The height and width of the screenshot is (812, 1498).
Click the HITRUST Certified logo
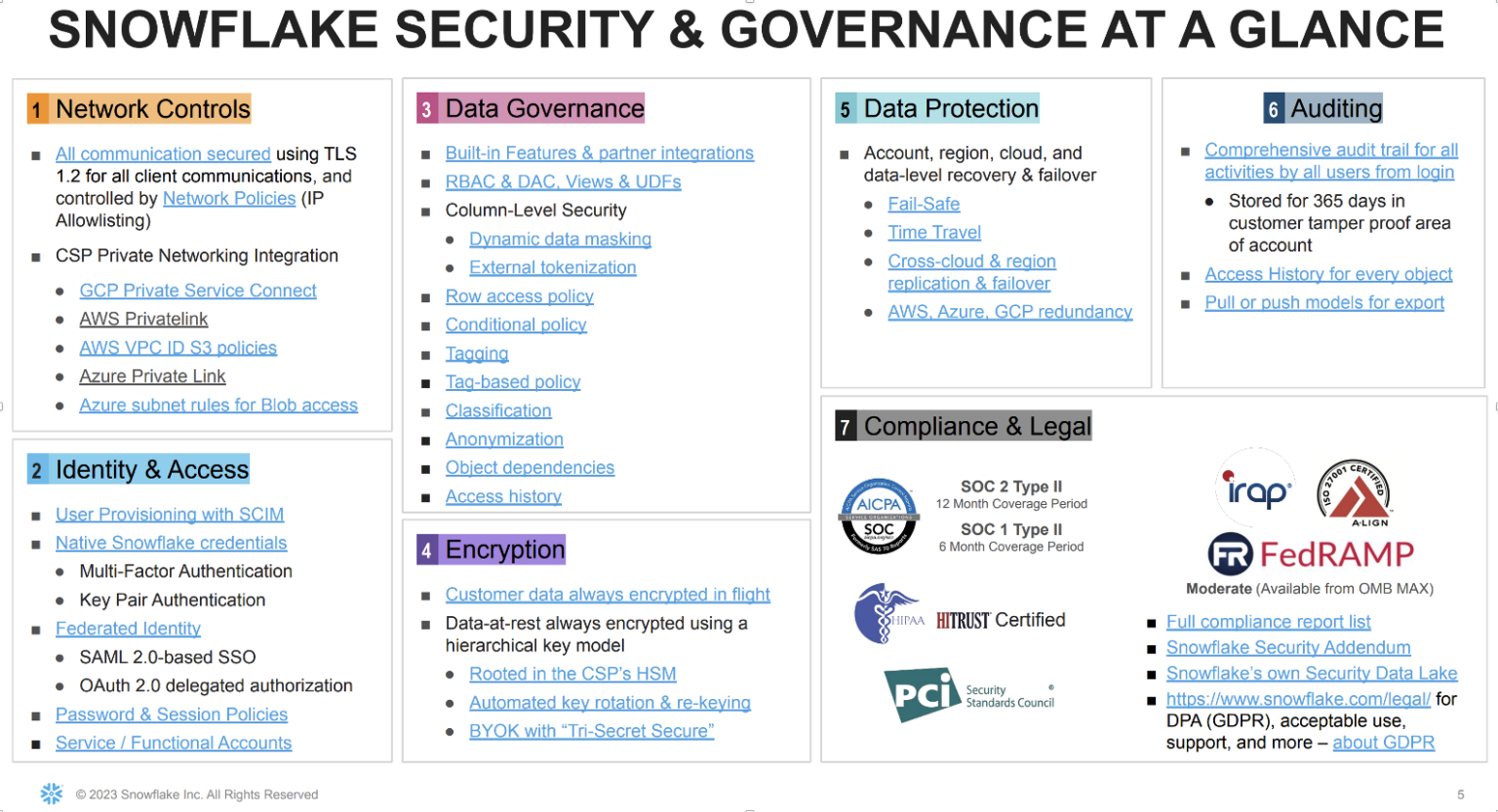[x=1001, y=620]
